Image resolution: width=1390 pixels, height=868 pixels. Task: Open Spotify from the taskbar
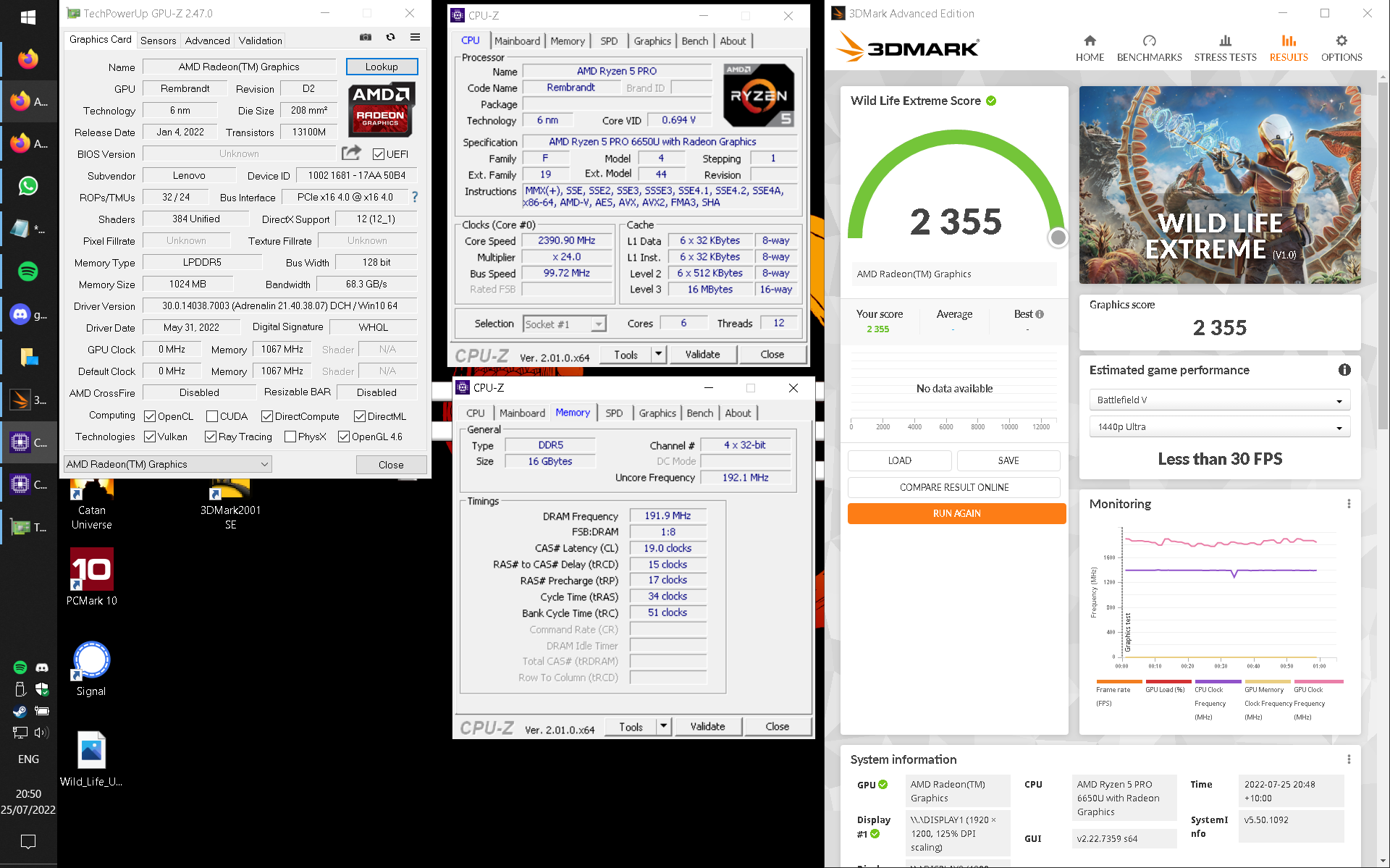[28, 271]
